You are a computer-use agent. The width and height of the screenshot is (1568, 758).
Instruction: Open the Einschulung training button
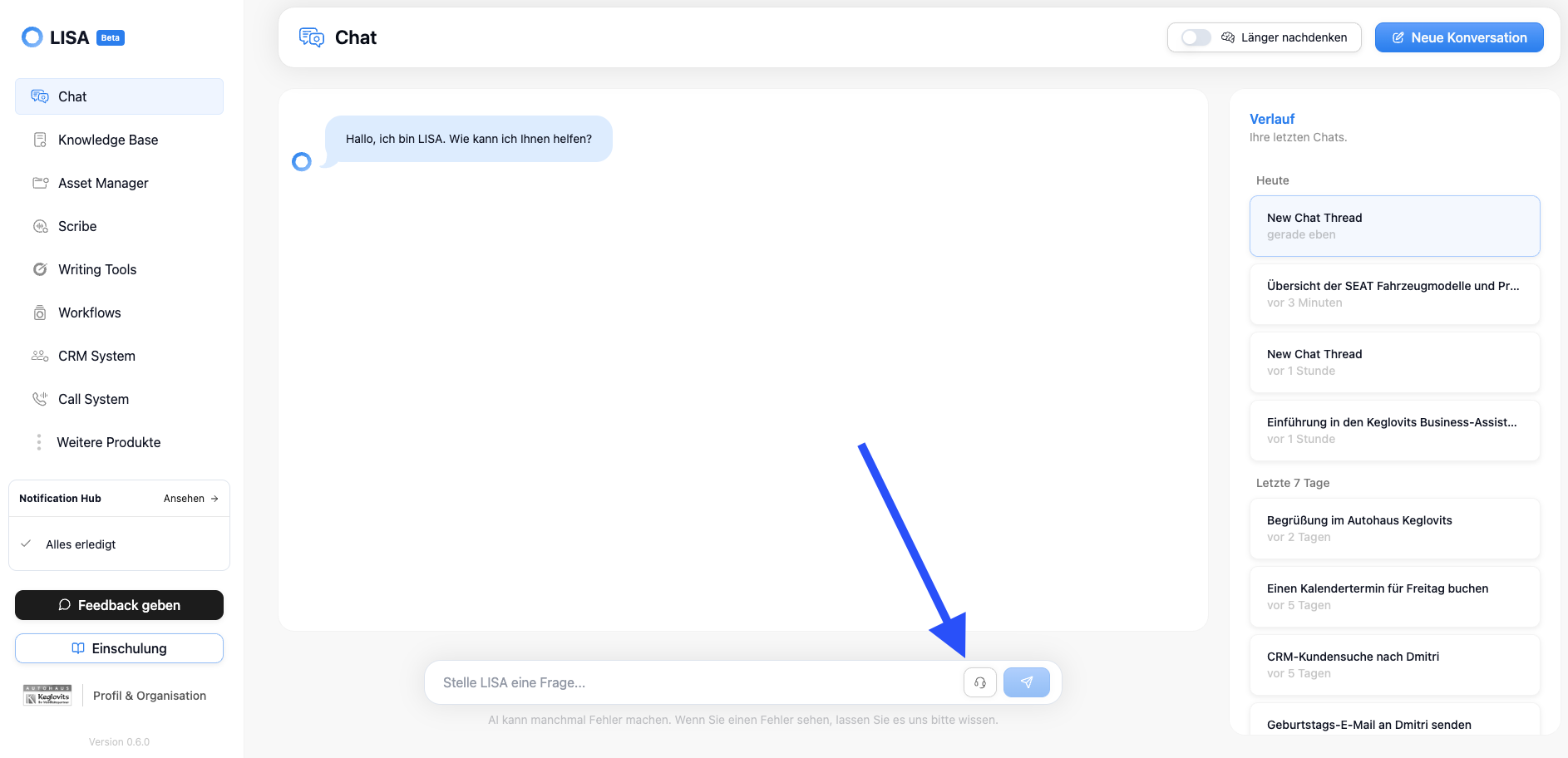[x=119, y=648]
